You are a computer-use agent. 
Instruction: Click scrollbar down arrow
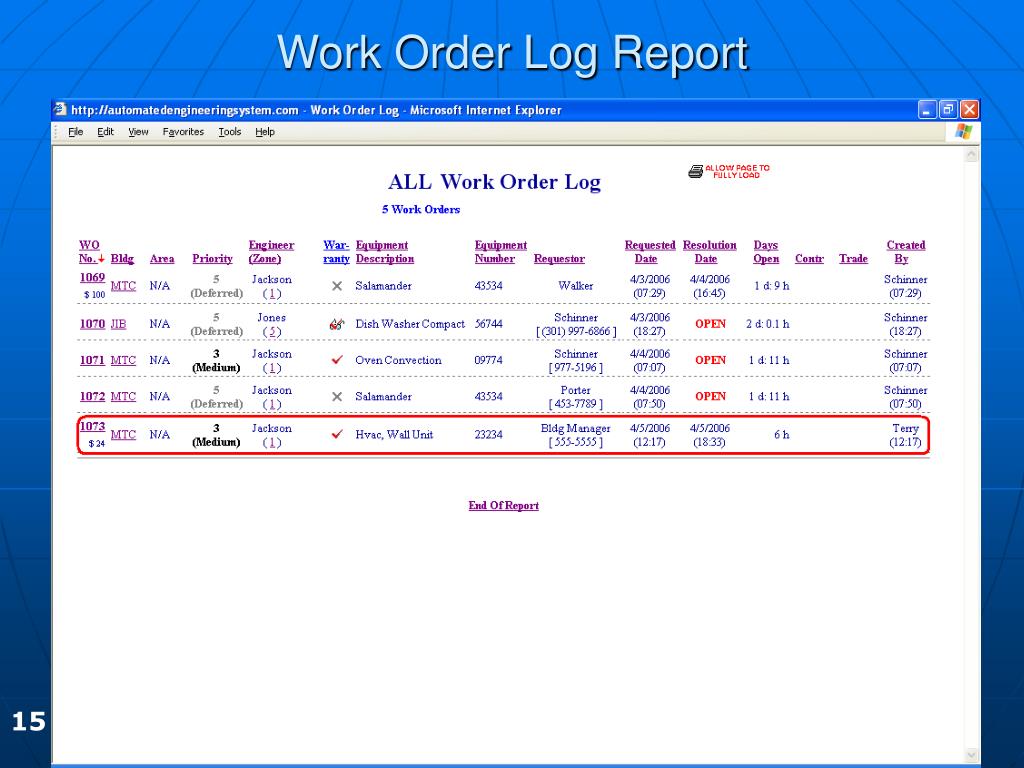click(971, 755)
